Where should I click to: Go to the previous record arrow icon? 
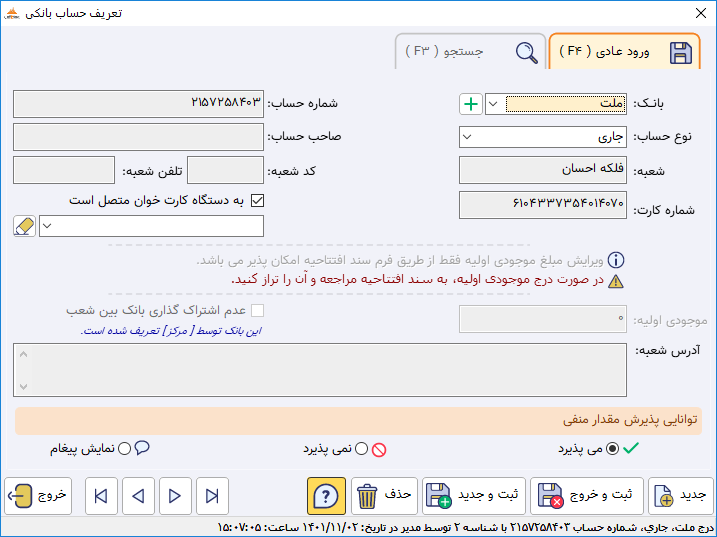pyautogui.click(x=138, y=496)
